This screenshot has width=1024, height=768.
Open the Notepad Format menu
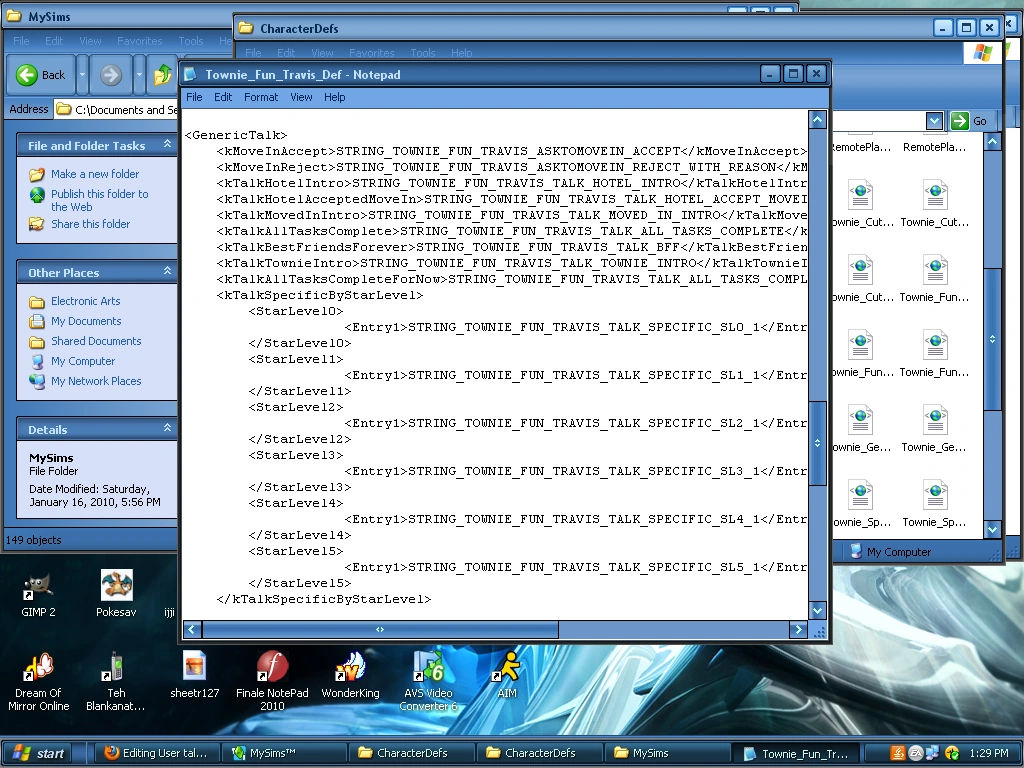(261, 97)
